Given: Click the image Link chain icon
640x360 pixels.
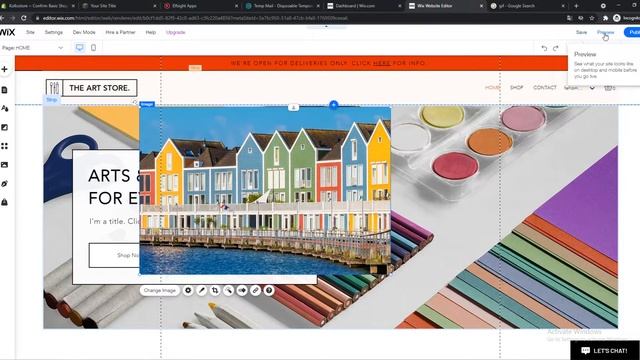Looking at the screenshot, I should (x=255, y=290).
